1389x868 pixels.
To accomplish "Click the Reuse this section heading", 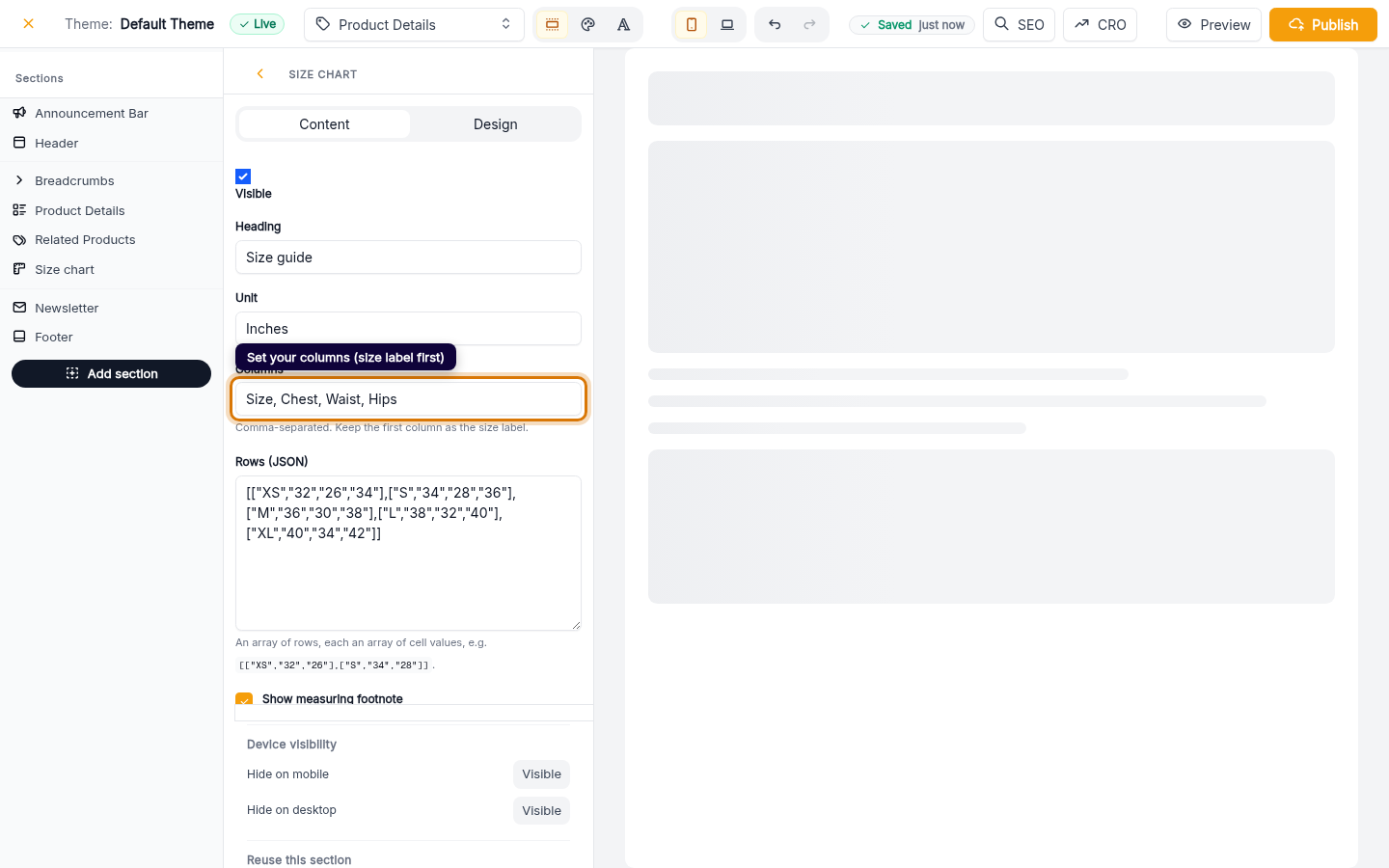I will [x=299, y=859].
